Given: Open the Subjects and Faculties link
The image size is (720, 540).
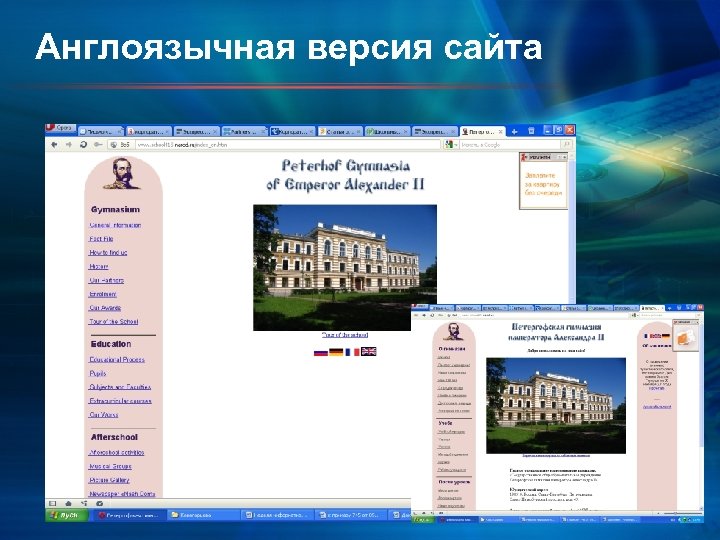Looking at the screenshot, I should point(120,387).
